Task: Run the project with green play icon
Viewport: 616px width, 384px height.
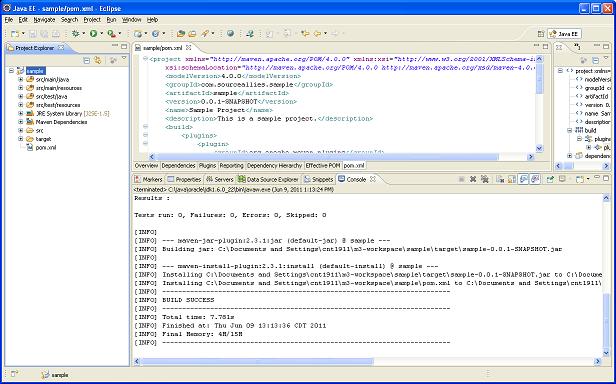Action: 94,34
